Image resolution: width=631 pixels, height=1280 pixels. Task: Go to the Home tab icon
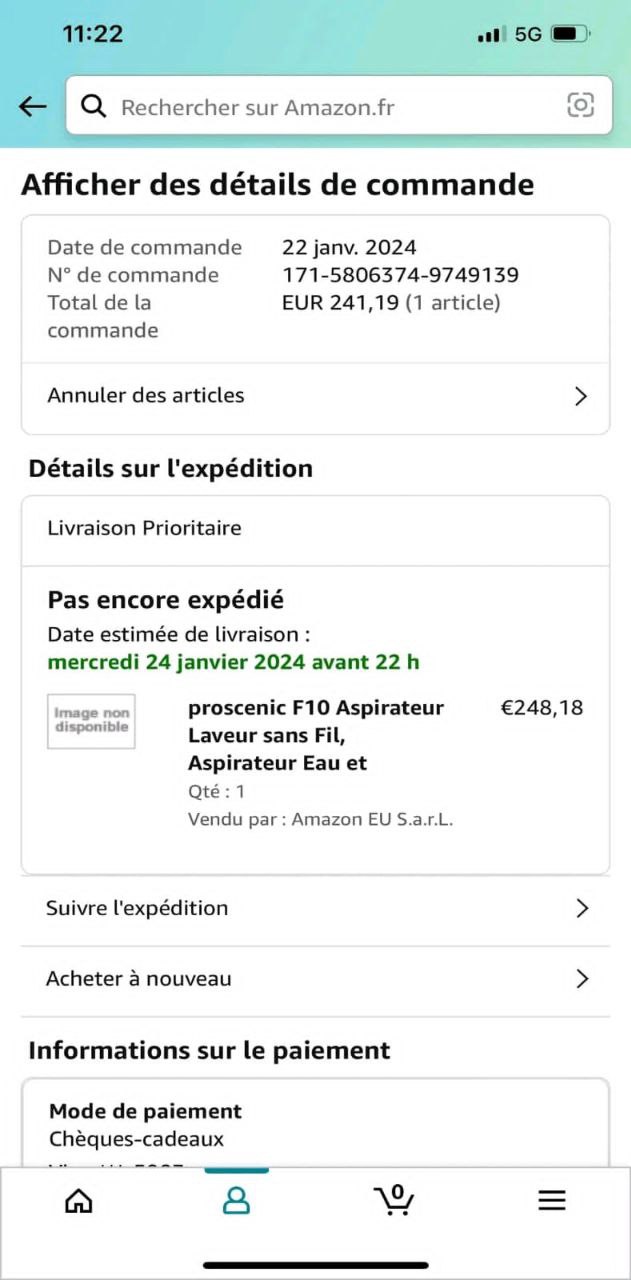[78, 1200]
